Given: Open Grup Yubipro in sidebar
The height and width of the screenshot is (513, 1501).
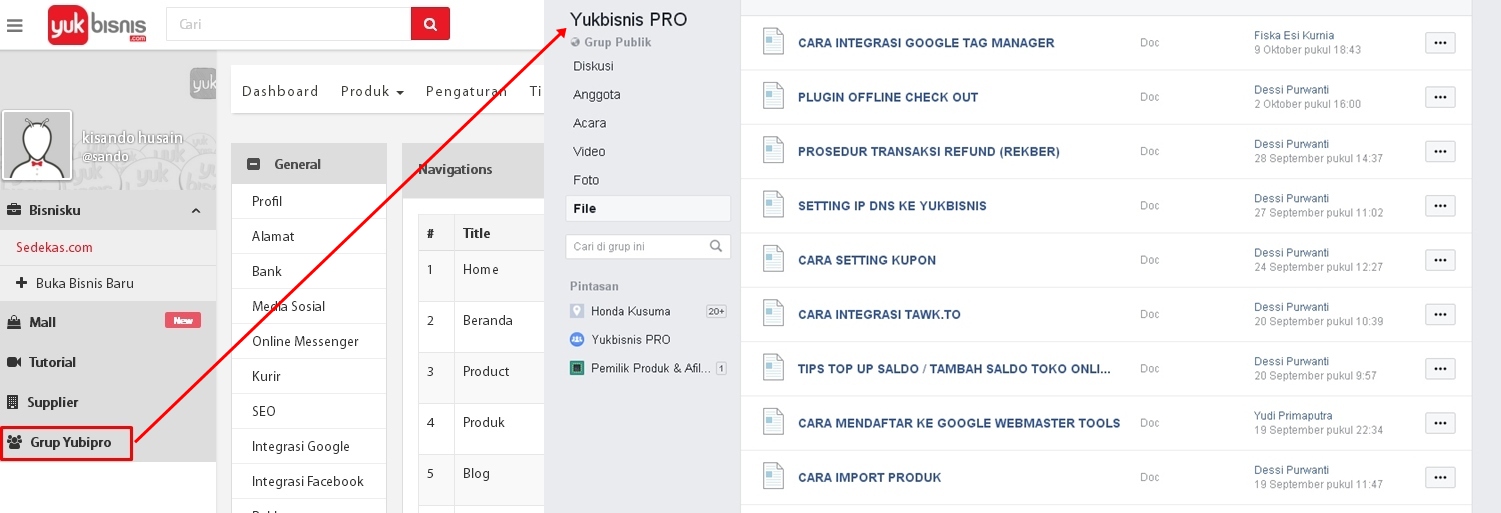Looking at the screenshot, I should (67, 442).
